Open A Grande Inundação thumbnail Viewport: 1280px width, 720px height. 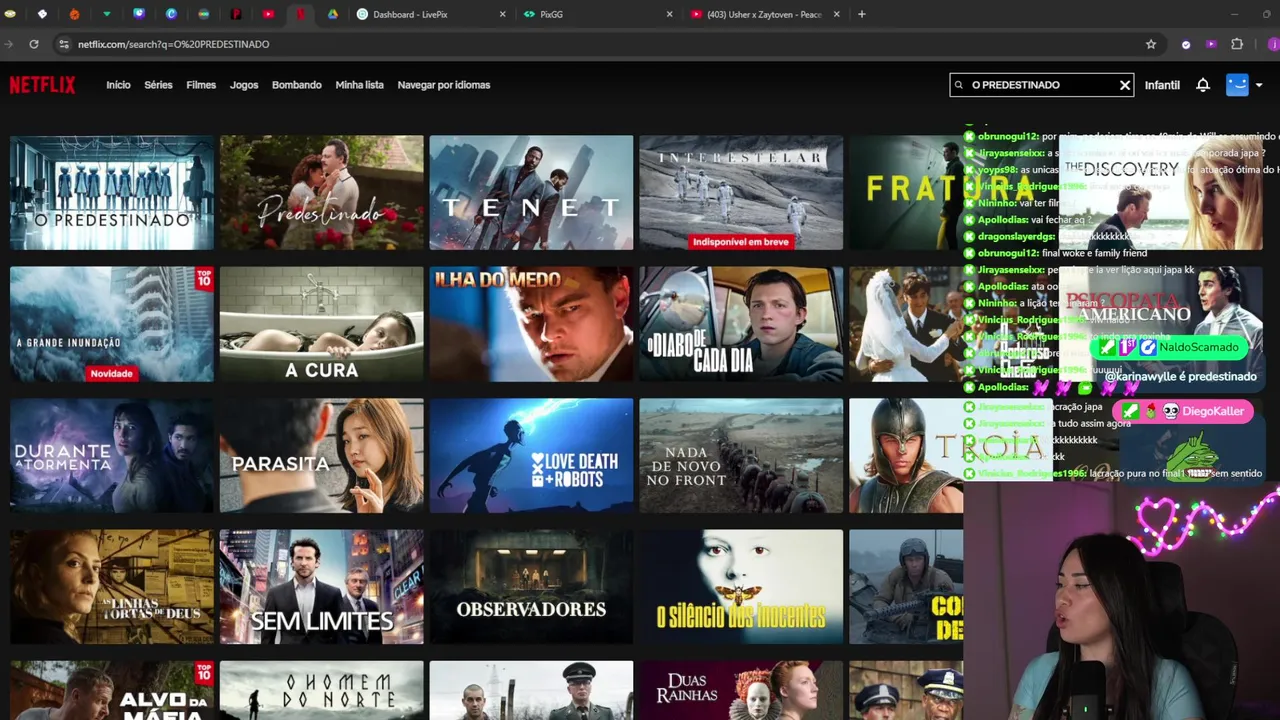(x=112, y=324)
